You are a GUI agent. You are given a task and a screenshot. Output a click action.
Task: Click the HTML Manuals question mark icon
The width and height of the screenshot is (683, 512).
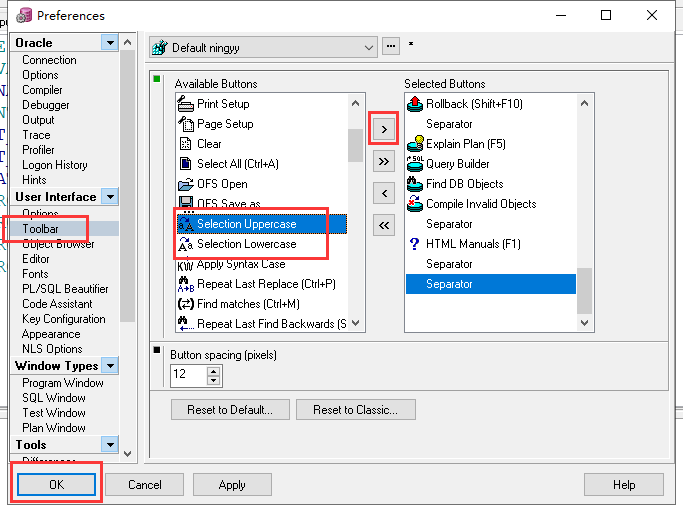[x=415, y=244]
